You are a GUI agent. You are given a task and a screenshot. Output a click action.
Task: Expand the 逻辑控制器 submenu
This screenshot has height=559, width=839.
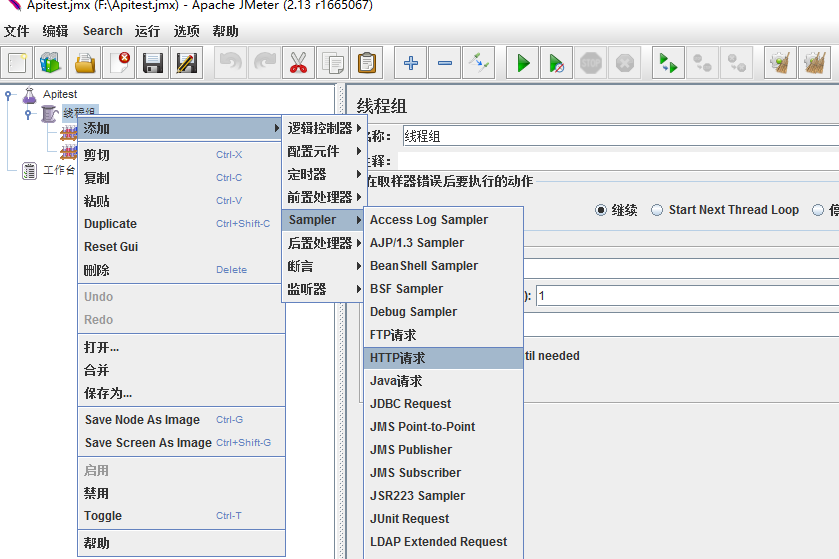click(x=324, y=128)
